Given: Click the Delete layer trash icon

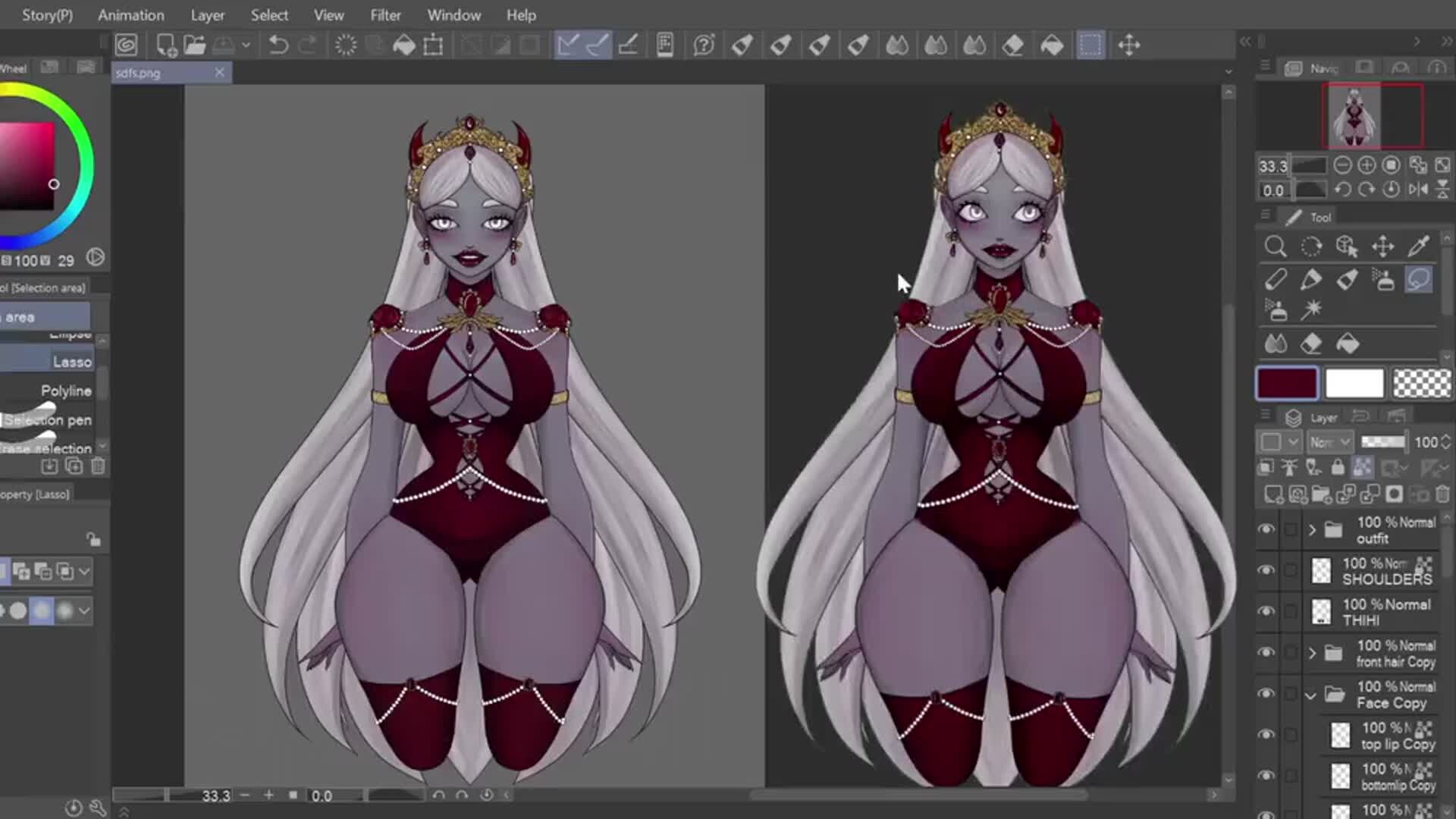Looking at the screenshot, I should (x=1443, y=494).
